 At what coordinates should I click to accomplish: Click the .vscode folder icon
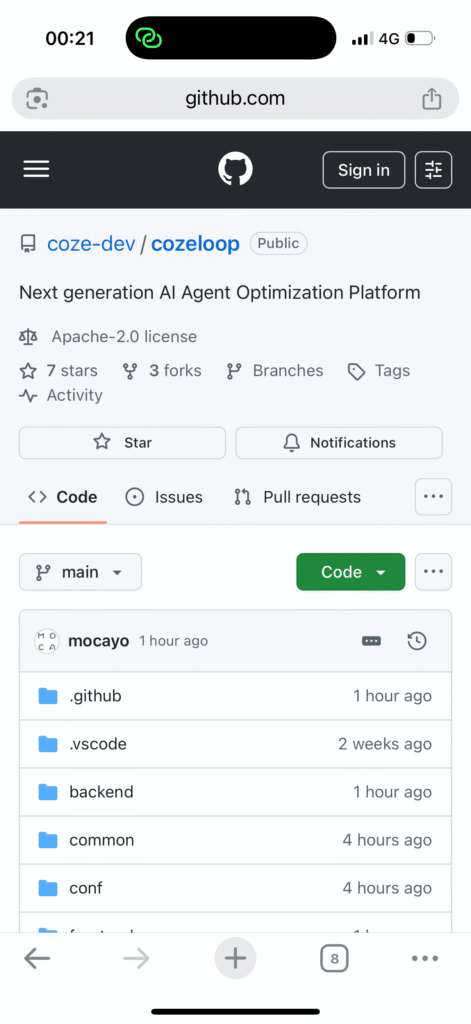coord(48,744)
